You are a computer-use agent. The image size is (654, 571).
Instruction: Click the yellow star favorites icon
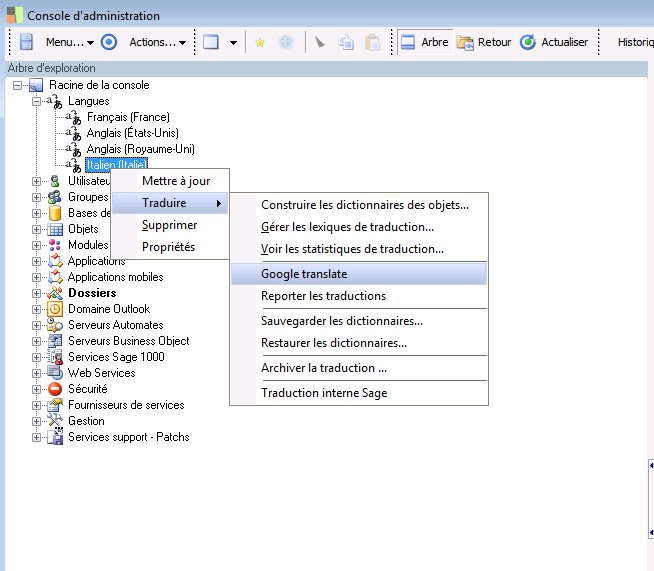(260, 43)
